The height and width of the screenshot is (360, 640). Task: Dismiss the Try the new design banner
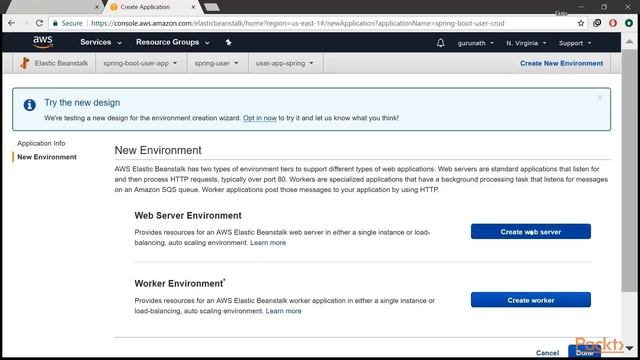pyautogui.click(x=600, y=97)
